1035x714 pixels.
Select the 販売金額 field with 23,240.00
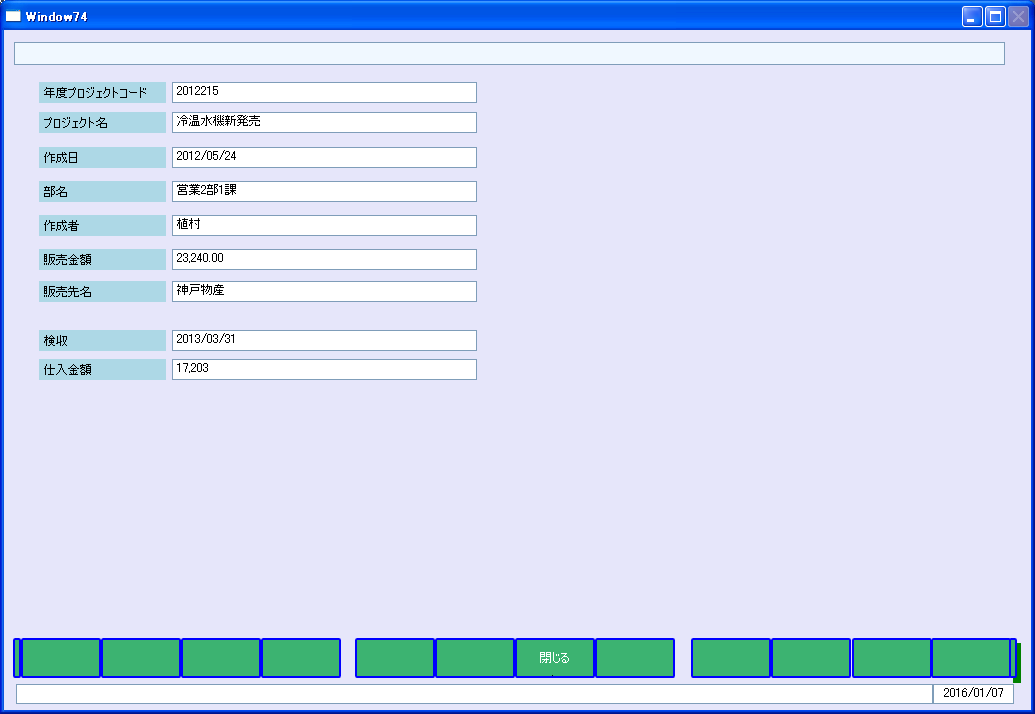(324, 259)
